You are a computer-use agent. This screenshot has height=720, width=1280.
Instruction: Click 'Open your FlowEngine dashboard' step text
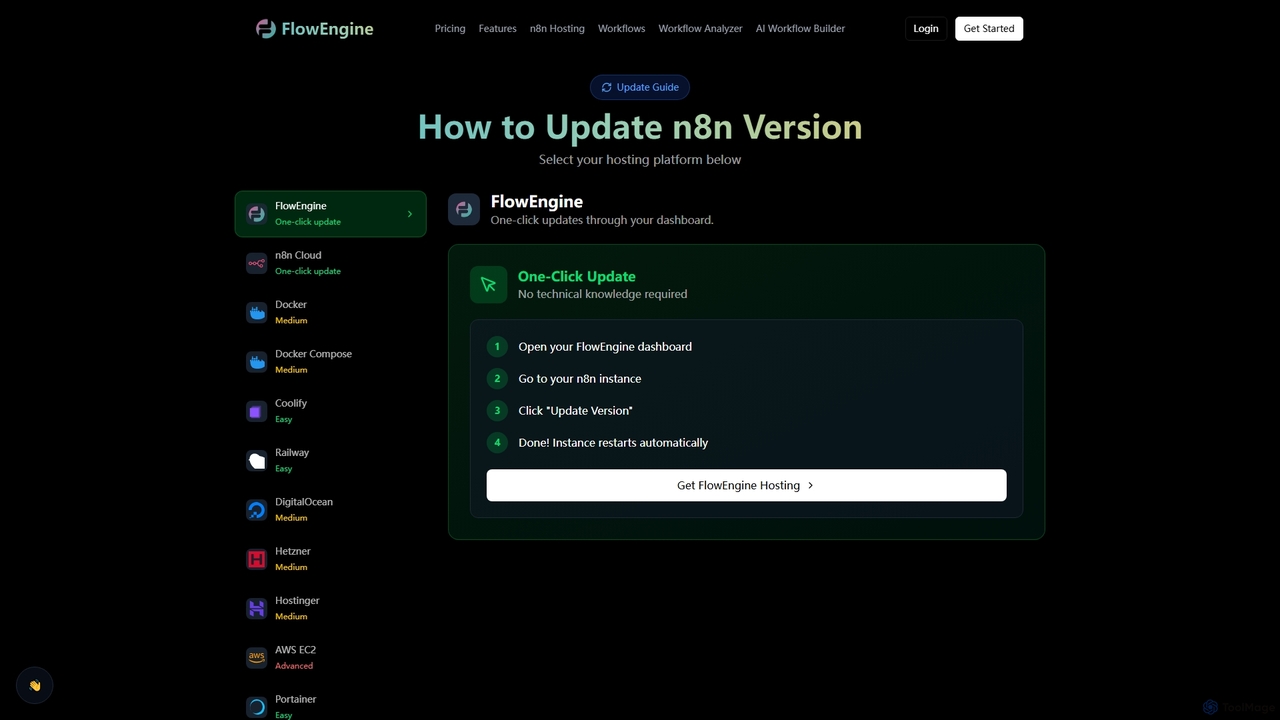click(x=605, y=347)
